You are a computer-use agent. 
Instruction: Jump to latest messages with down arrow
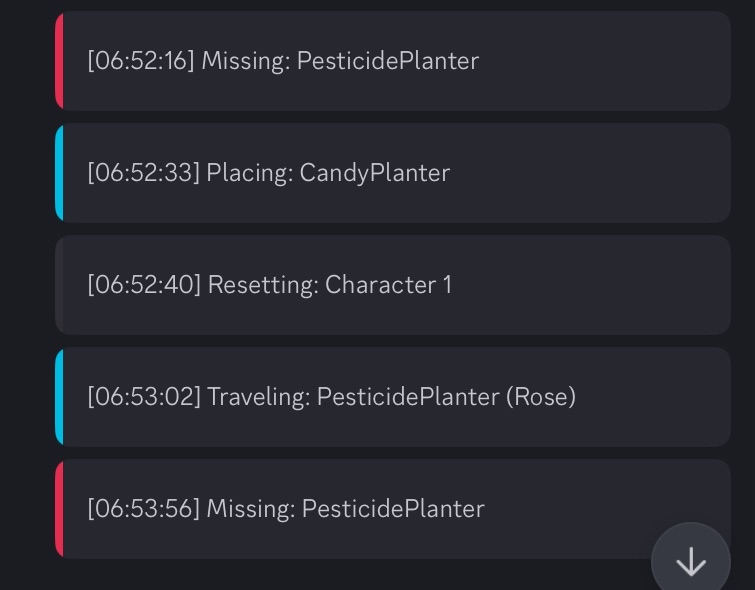tap(691, 562)
